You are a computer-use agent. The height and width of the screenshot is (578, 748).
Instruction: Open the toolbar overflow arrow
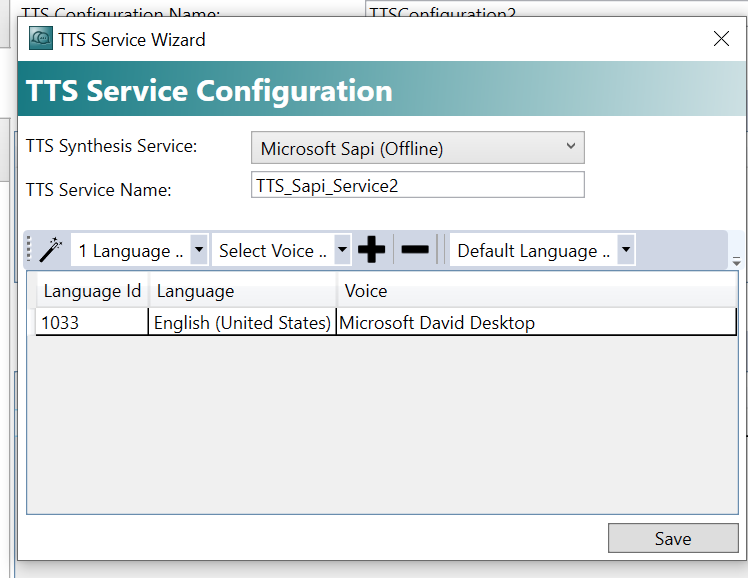click(736, 261)
